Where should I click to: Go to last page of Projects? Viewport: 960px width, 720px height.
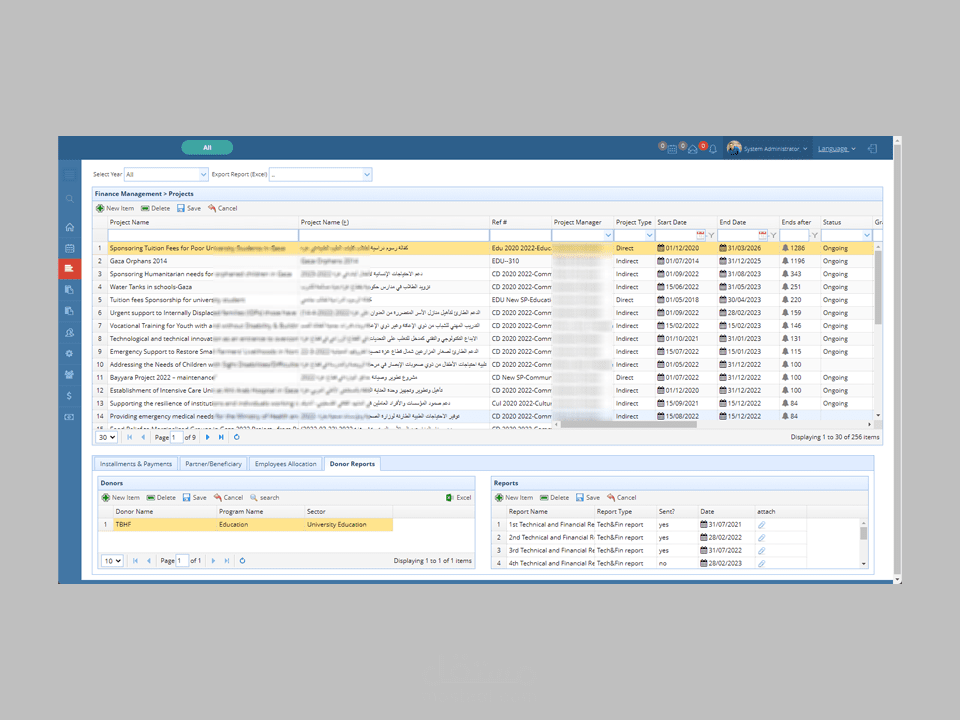click(221, 437)
